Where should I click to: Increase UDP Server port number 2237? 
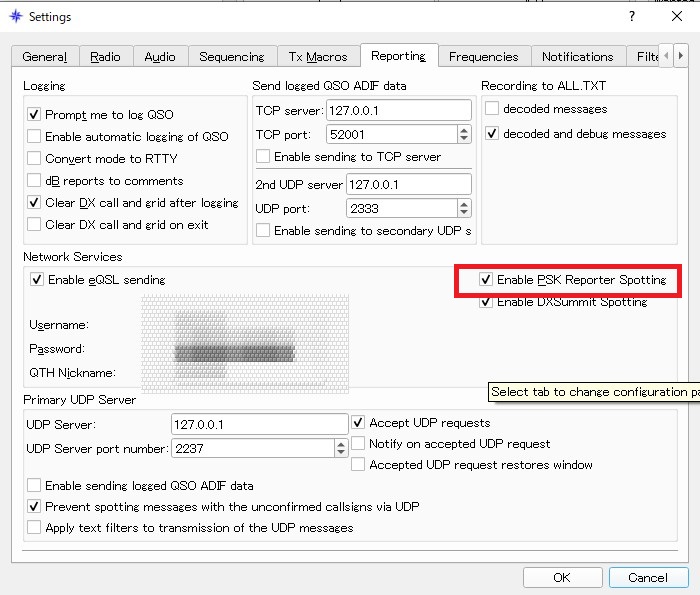[x=341, y=443]
